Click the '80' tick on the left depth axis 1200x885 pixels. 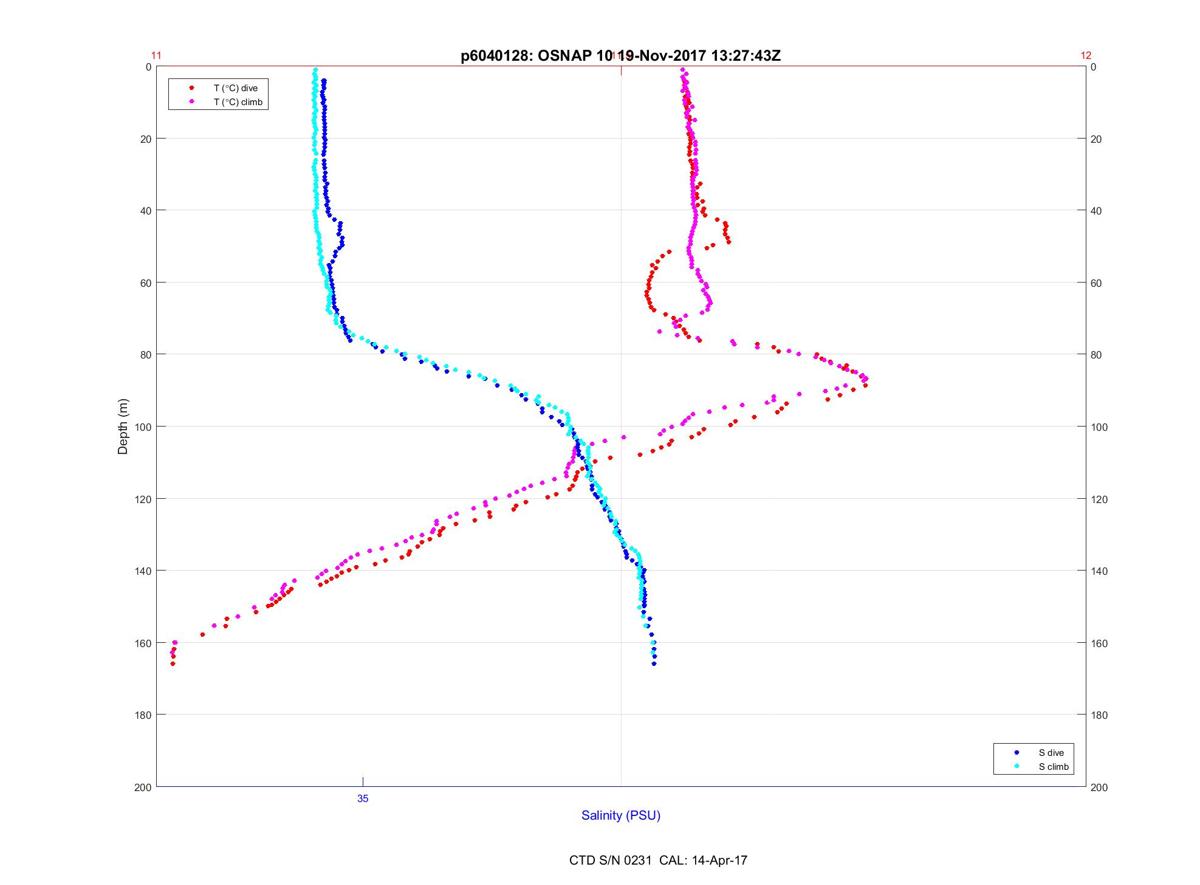point(144,355)
